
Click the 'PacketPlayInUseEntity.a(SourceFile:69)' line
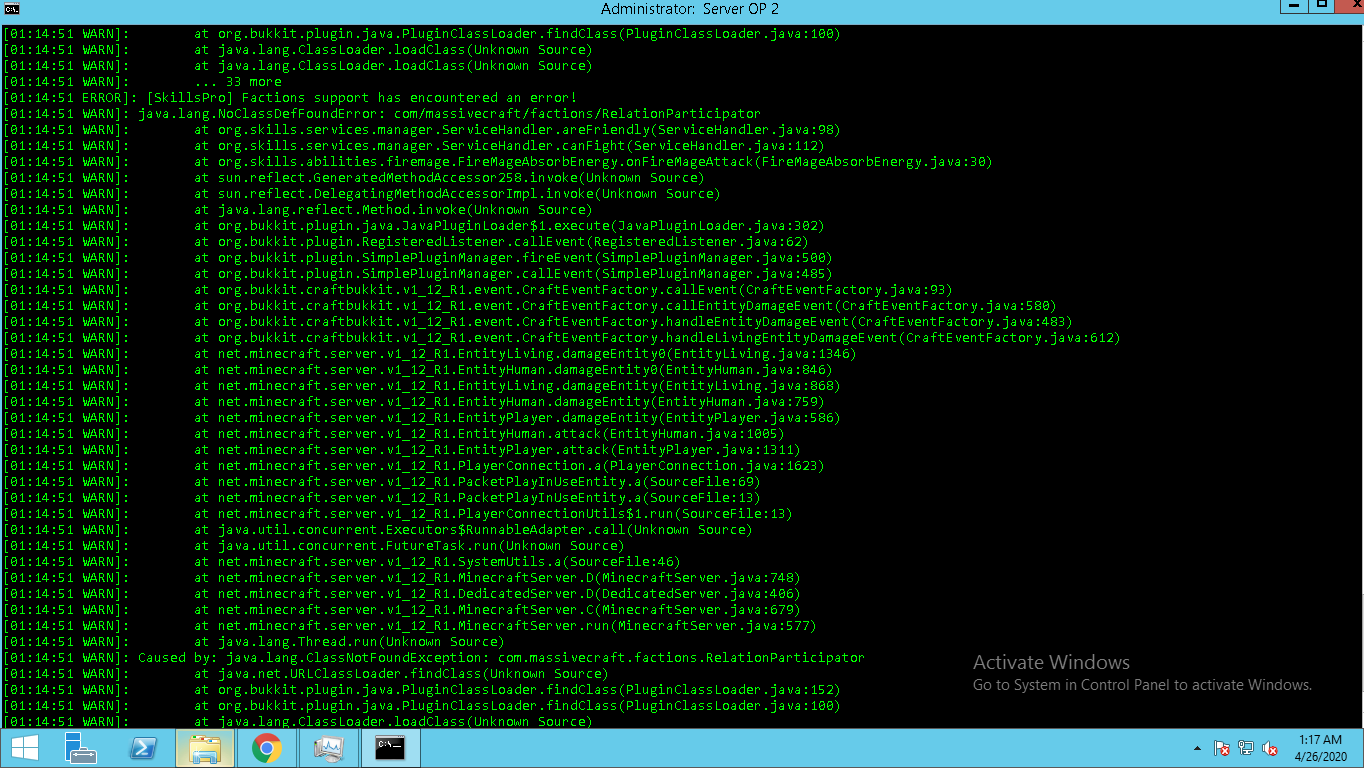[x=381, y=482]
